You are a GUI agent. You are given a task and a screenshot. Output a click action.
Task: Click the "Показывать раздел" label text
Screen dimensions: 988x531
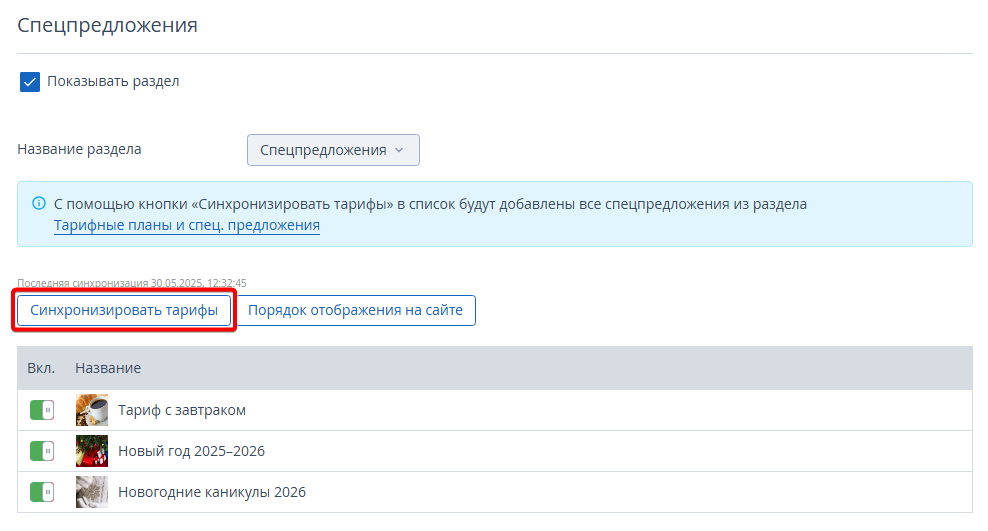tap(113, 81)
